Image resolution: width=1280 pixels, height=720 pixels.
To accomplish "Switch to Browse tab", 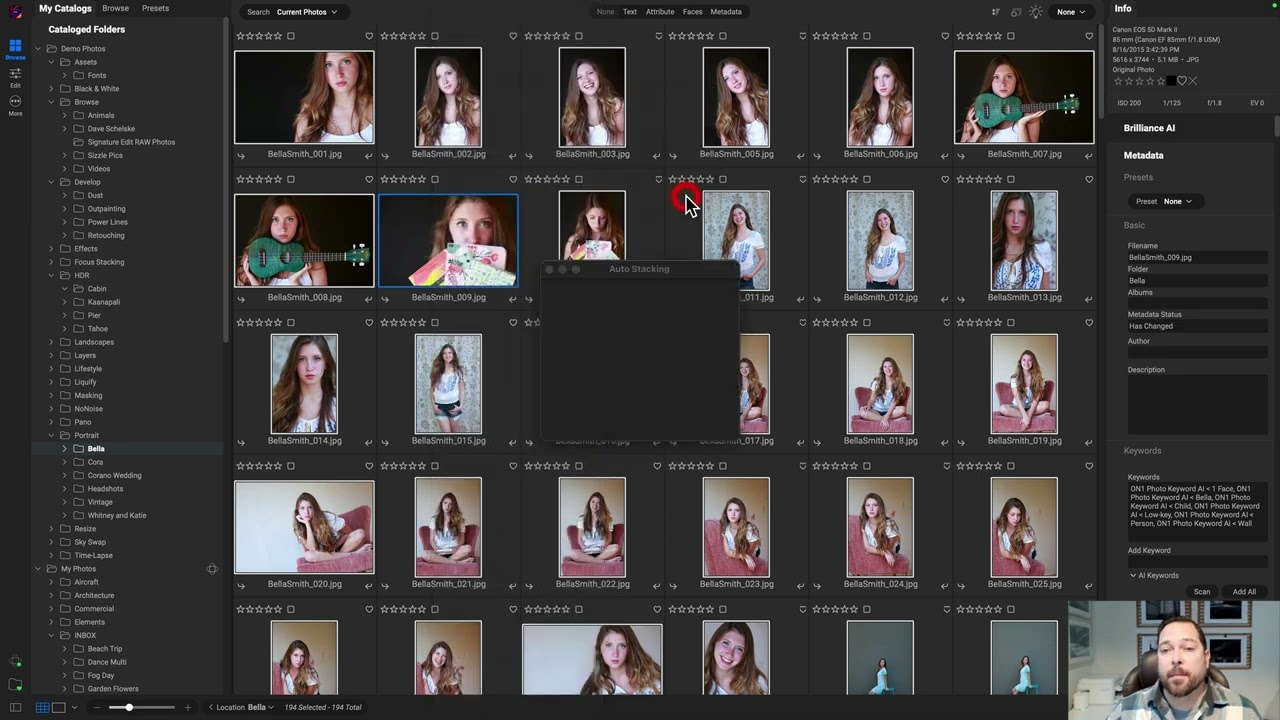I will coord(115,8).
